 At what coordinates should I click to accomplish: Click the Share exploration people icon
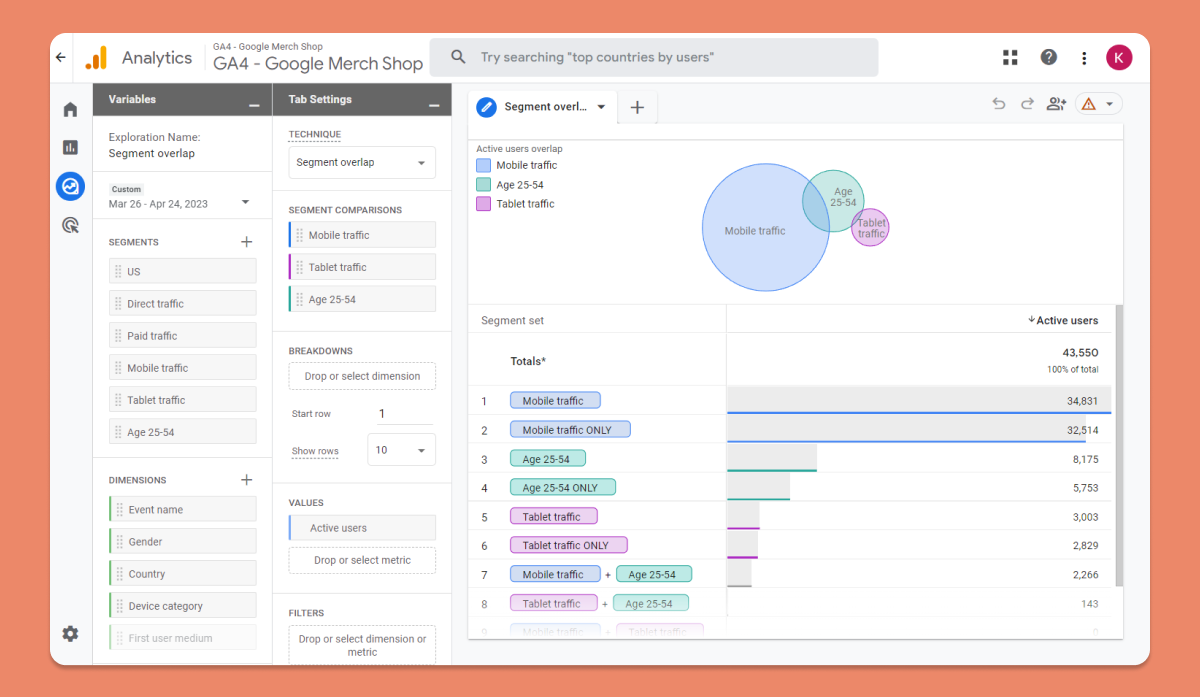tap(1056, 104)
